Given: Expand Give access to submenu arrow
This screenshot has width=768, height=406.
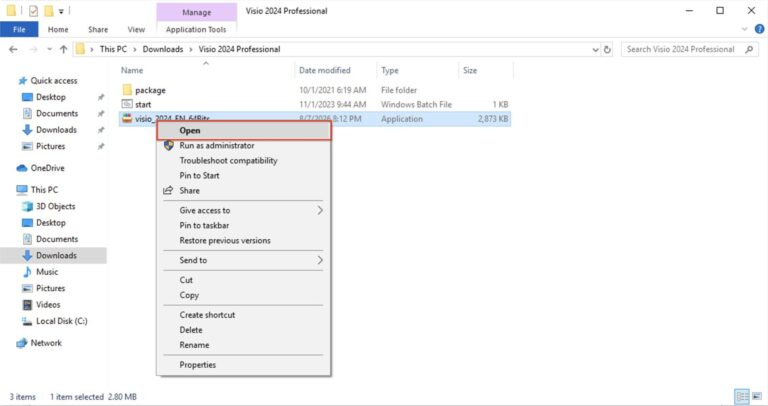Looking at the screenshot, I should tap(320, 210).
